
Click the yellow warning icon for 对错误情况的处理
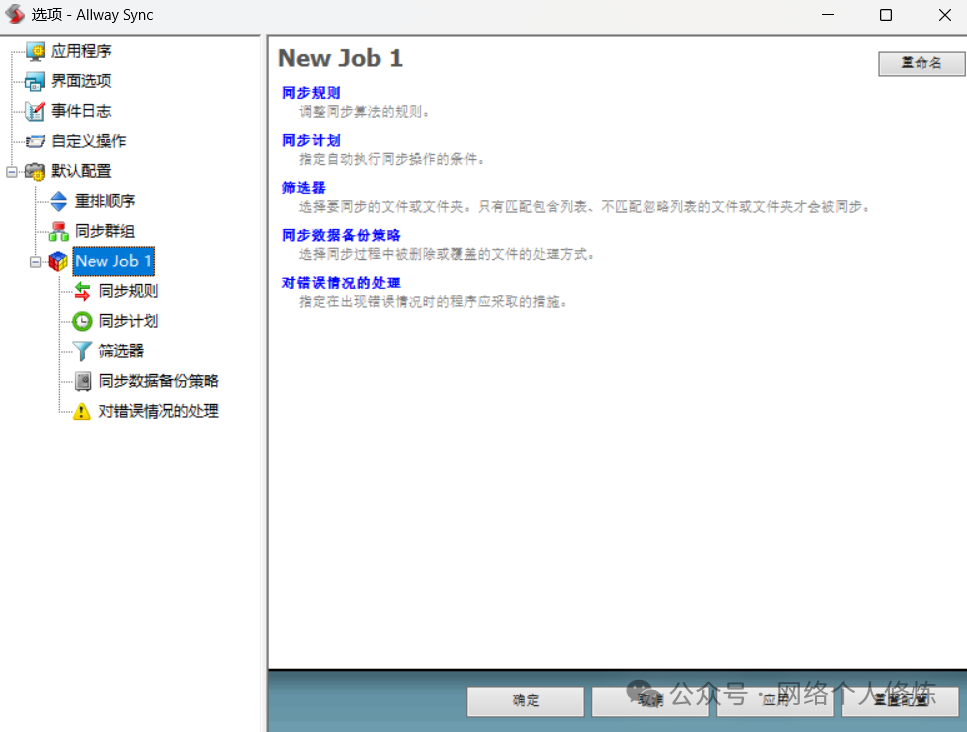[x=82, y=411]
